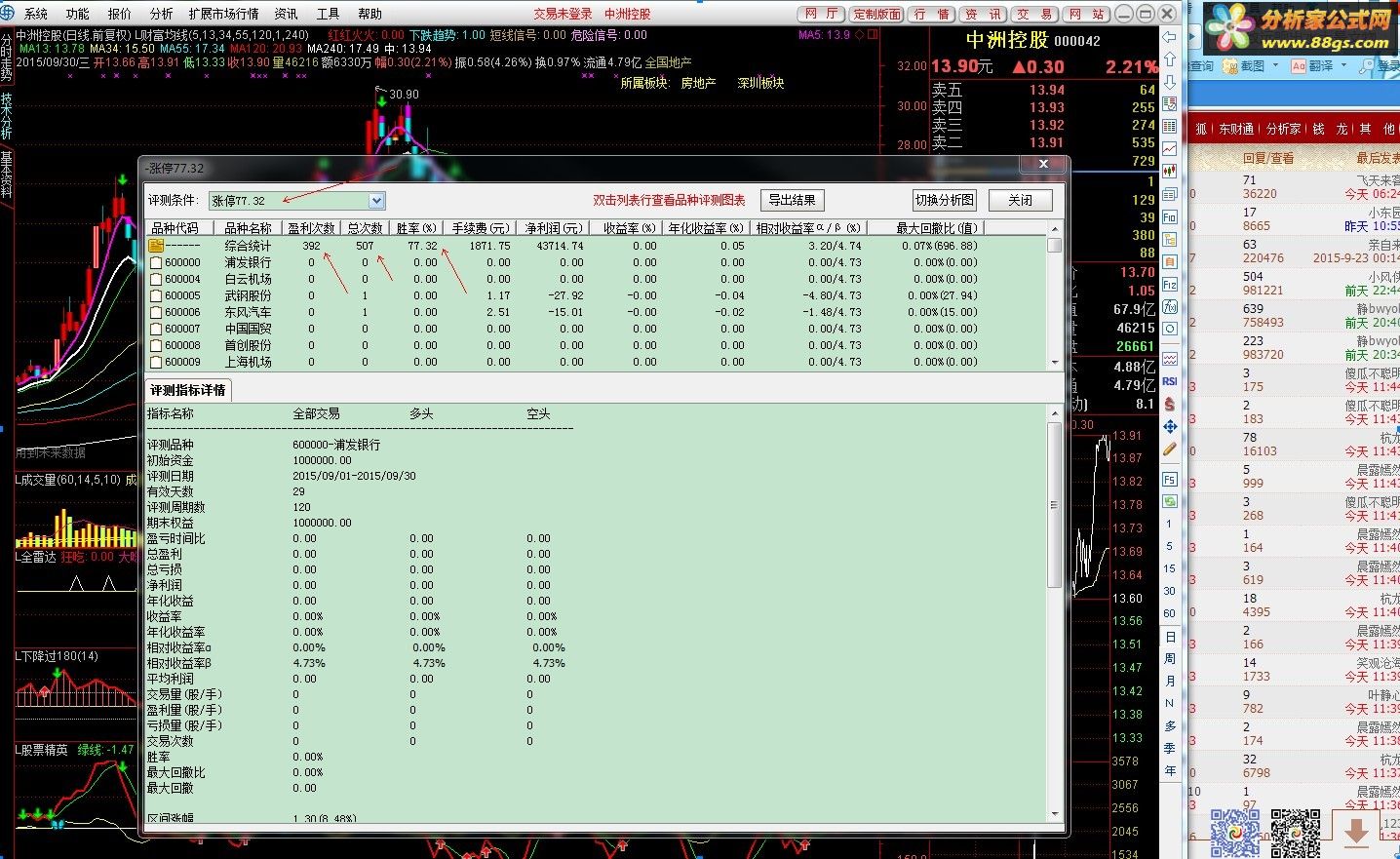This screenshot has height=859, width=1400.
Task: Click the F12 toolbar icon
Action: pos(1169,284)
